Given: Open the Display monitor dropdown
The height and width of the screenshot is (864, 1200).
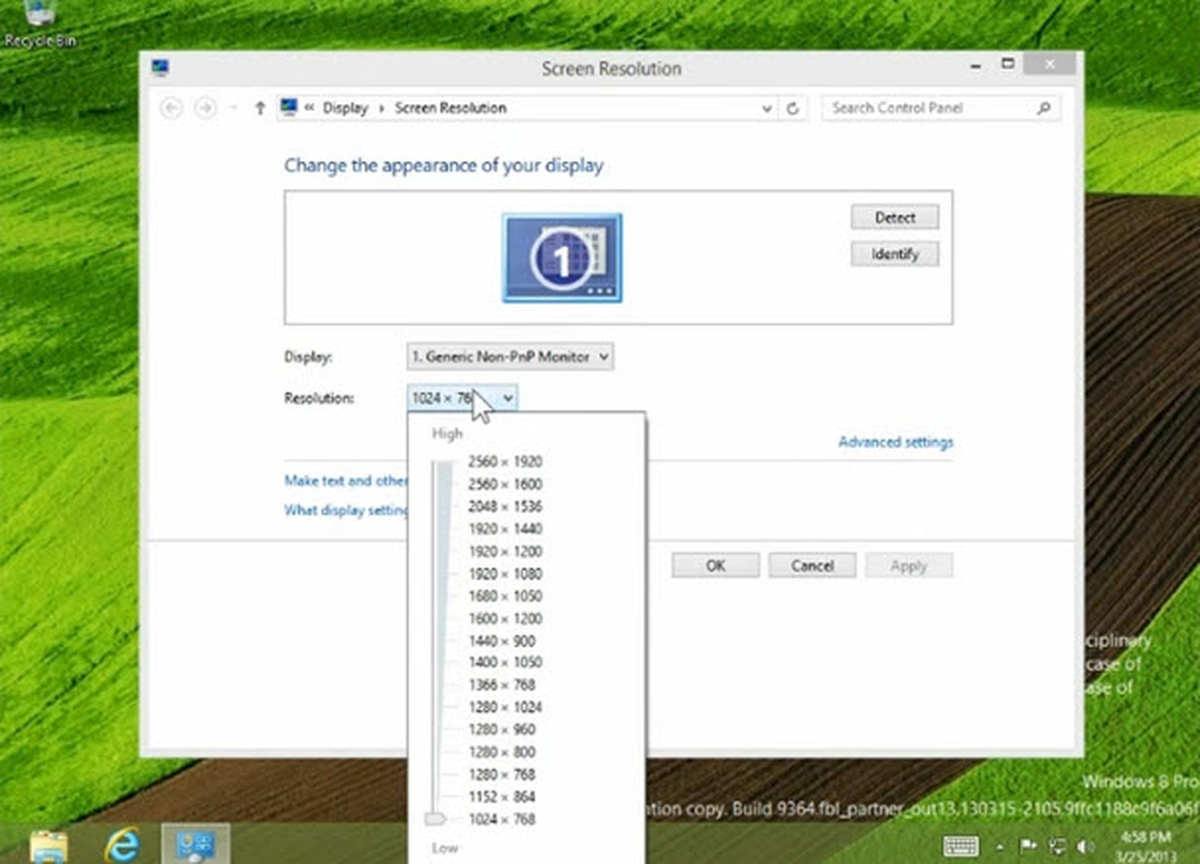Looking at the screenshot, I should pos(510,356).
